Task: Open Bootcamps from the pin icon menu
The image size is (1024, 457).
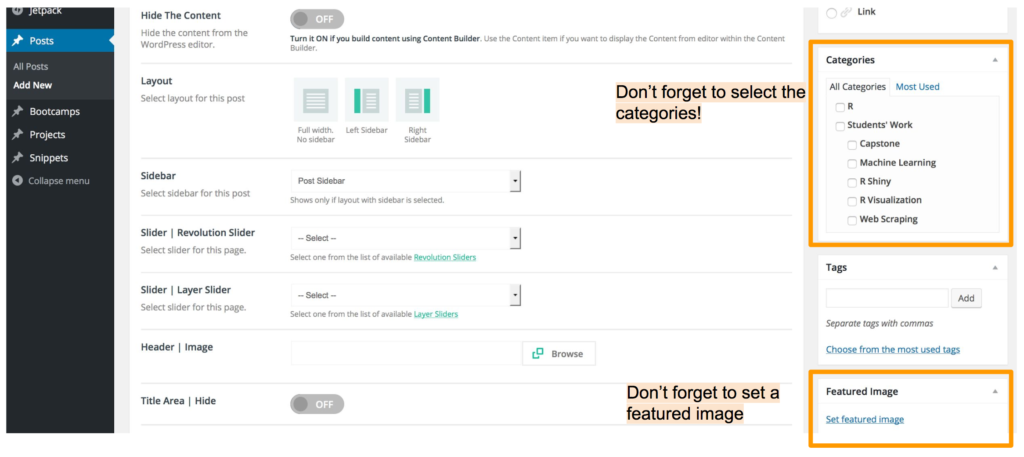Action: 18,112
